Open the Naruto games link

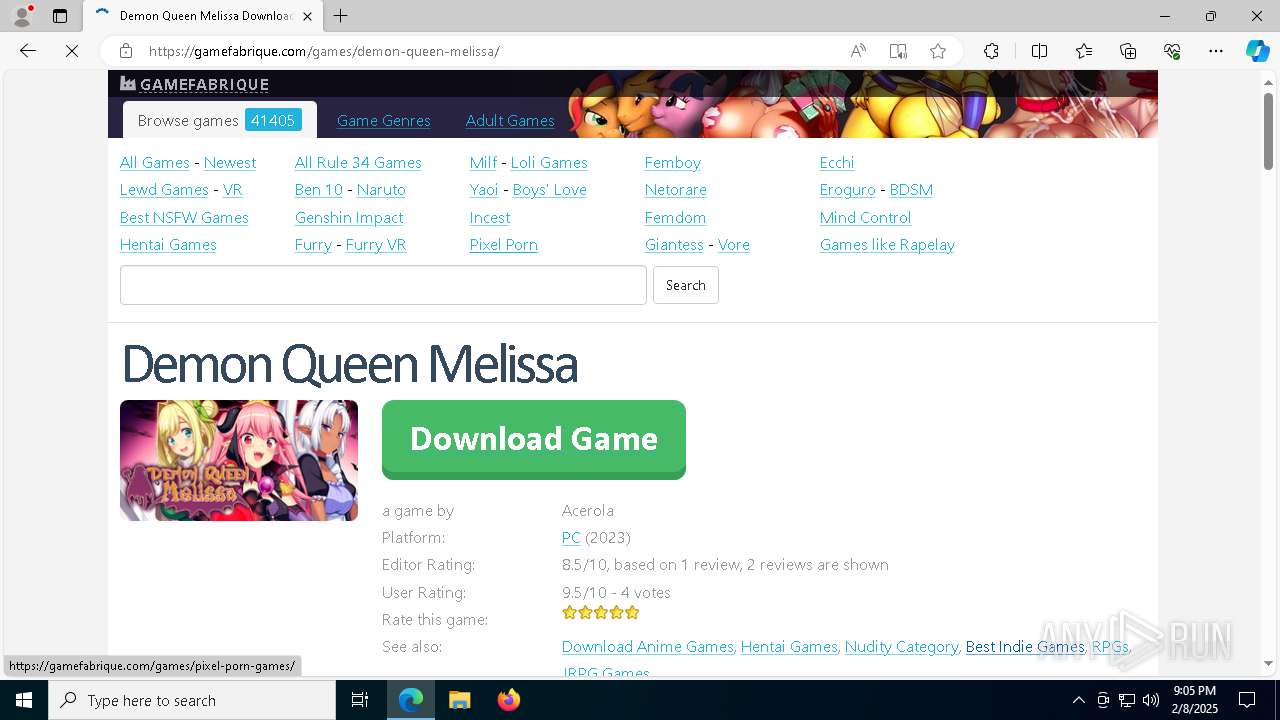click(x=381, y=189)
